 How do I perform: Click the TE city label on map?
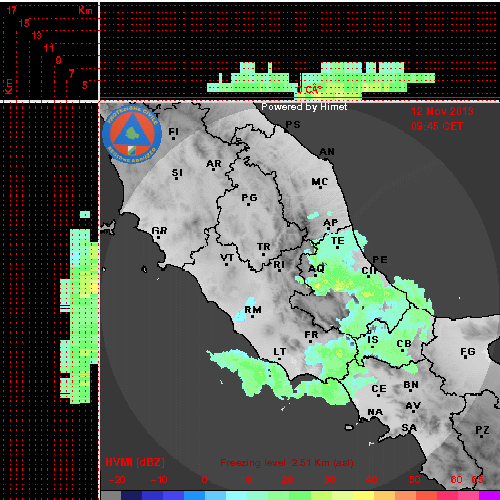[338, 241]
